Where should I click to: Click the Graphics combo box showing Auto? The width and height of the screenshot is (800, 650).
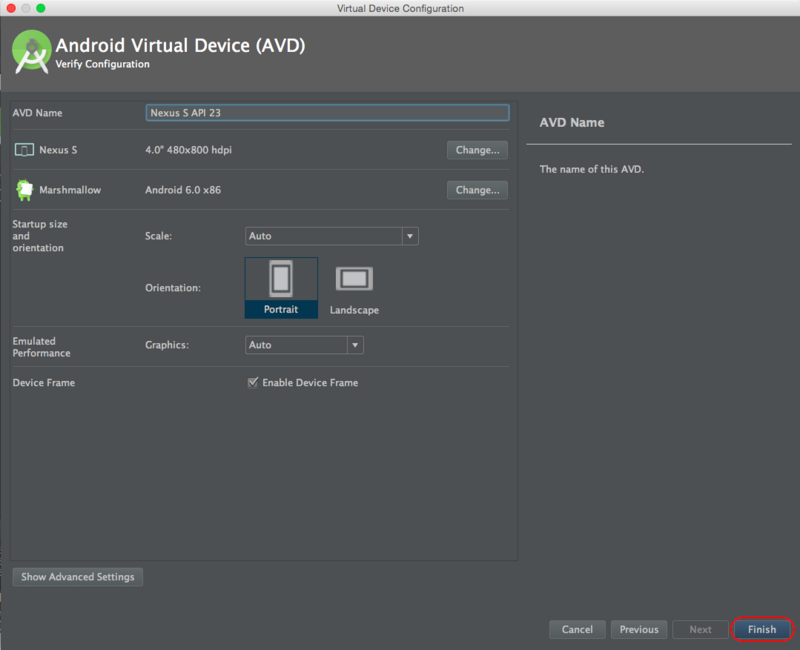coord(304,345)
